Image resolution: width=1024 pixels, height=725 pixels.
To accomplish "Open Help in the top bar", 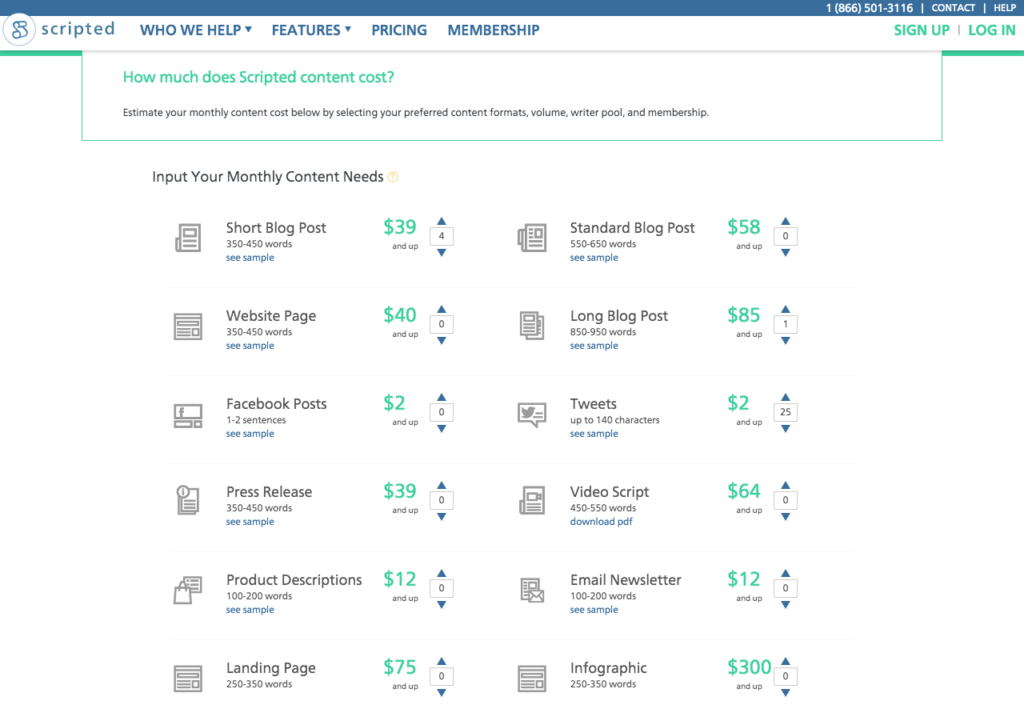I will click(1004, 8).
